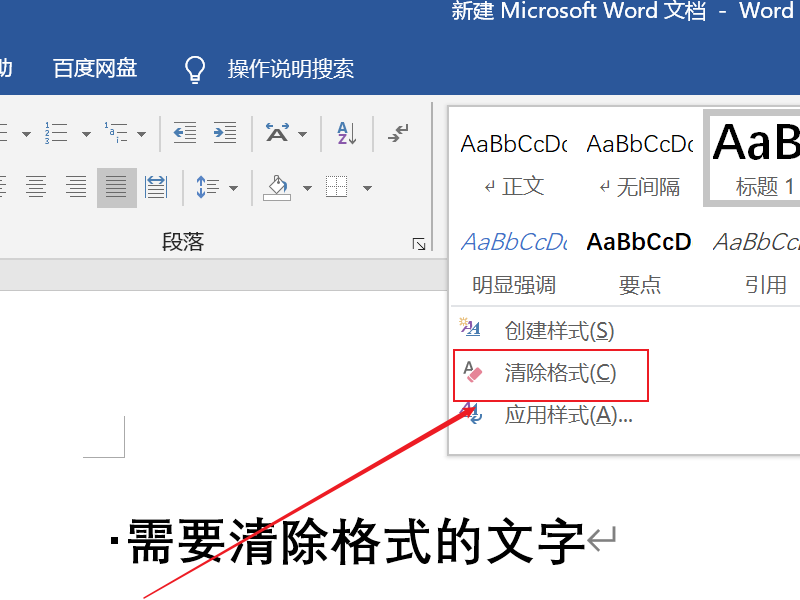Toggle Justify alignment off
The height and width of the screenshot is (600, 800).
115,187
